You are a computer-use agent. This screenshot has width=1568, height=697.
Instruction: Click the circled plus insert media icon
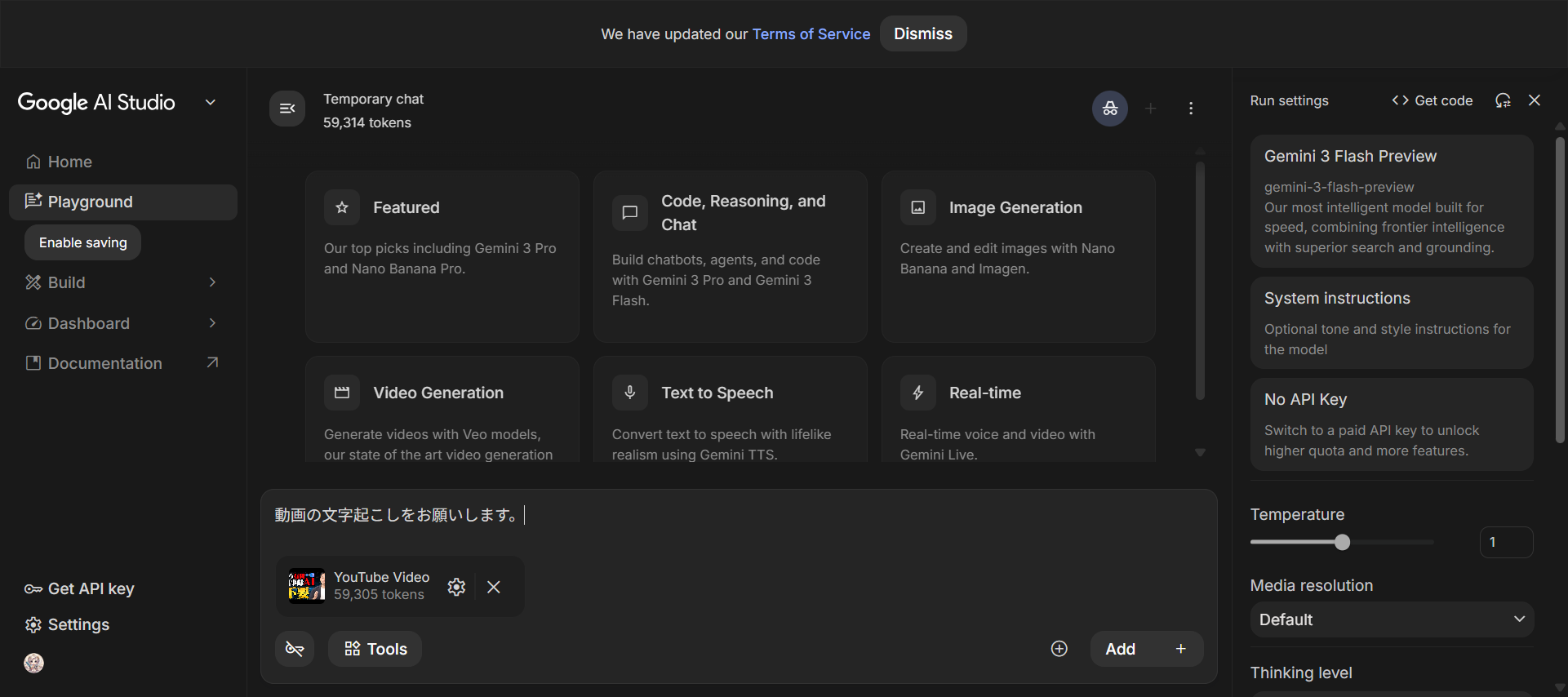point(1059,649)
